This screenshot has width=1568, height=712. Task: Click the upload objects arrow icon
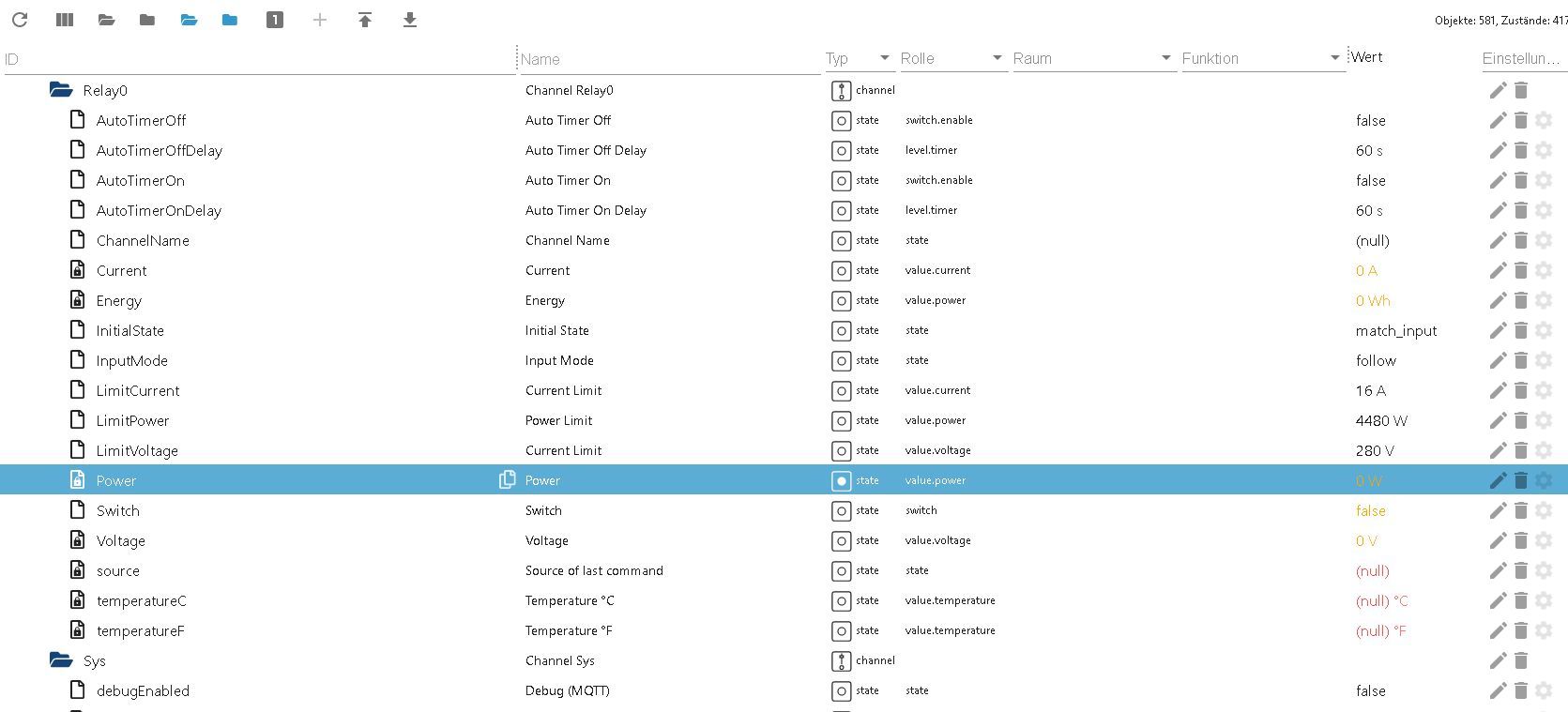[x=365, y=20]
